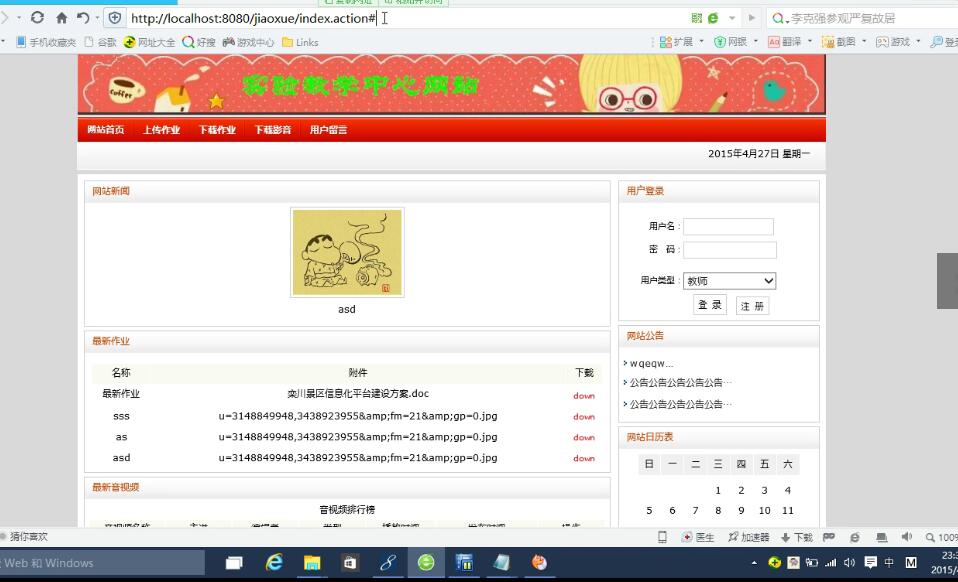Click the 网银 toolbar button
The image size is (958, 582).
731,42
